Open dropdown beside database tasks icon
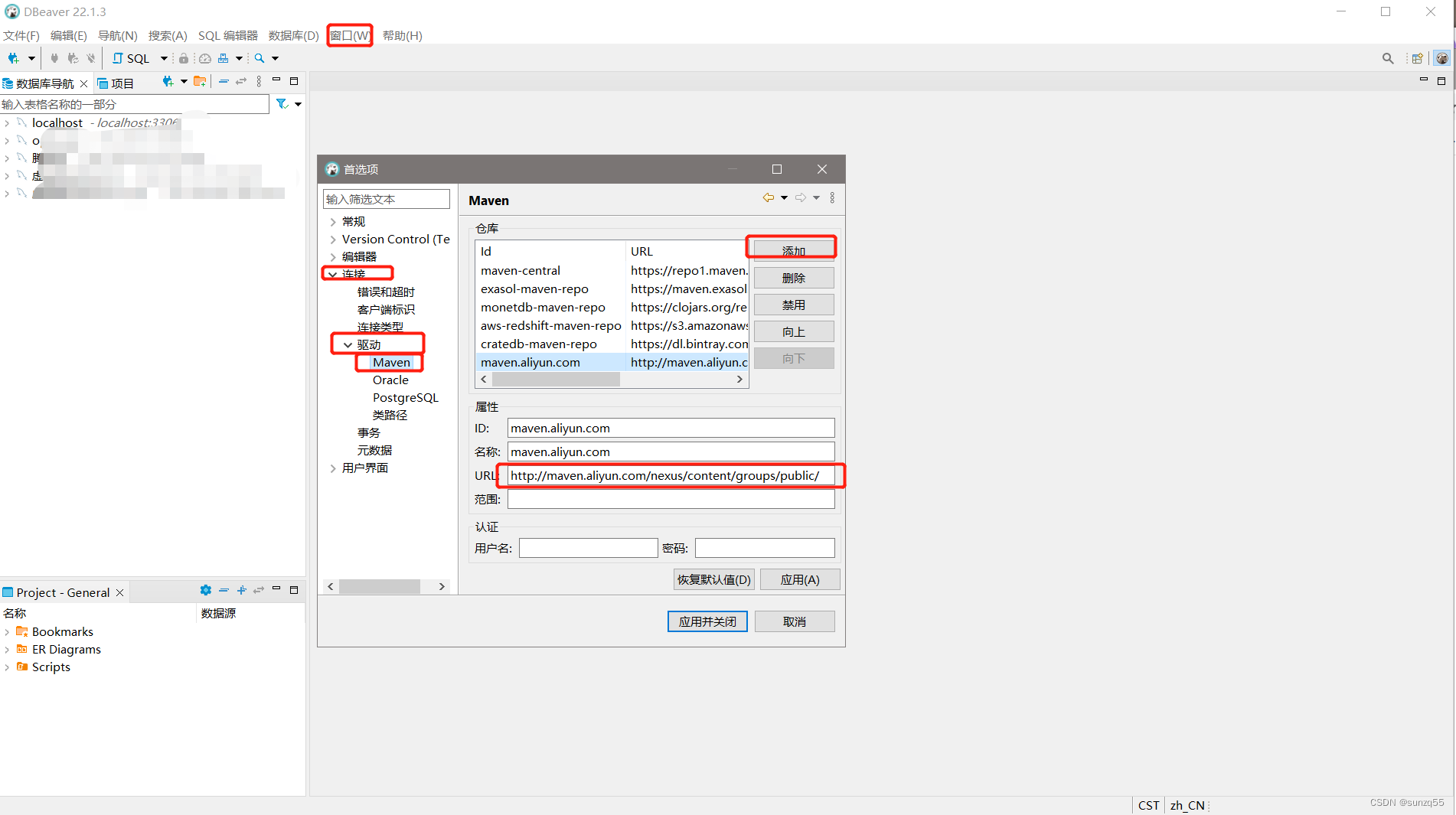 click(x=239, y=58)
